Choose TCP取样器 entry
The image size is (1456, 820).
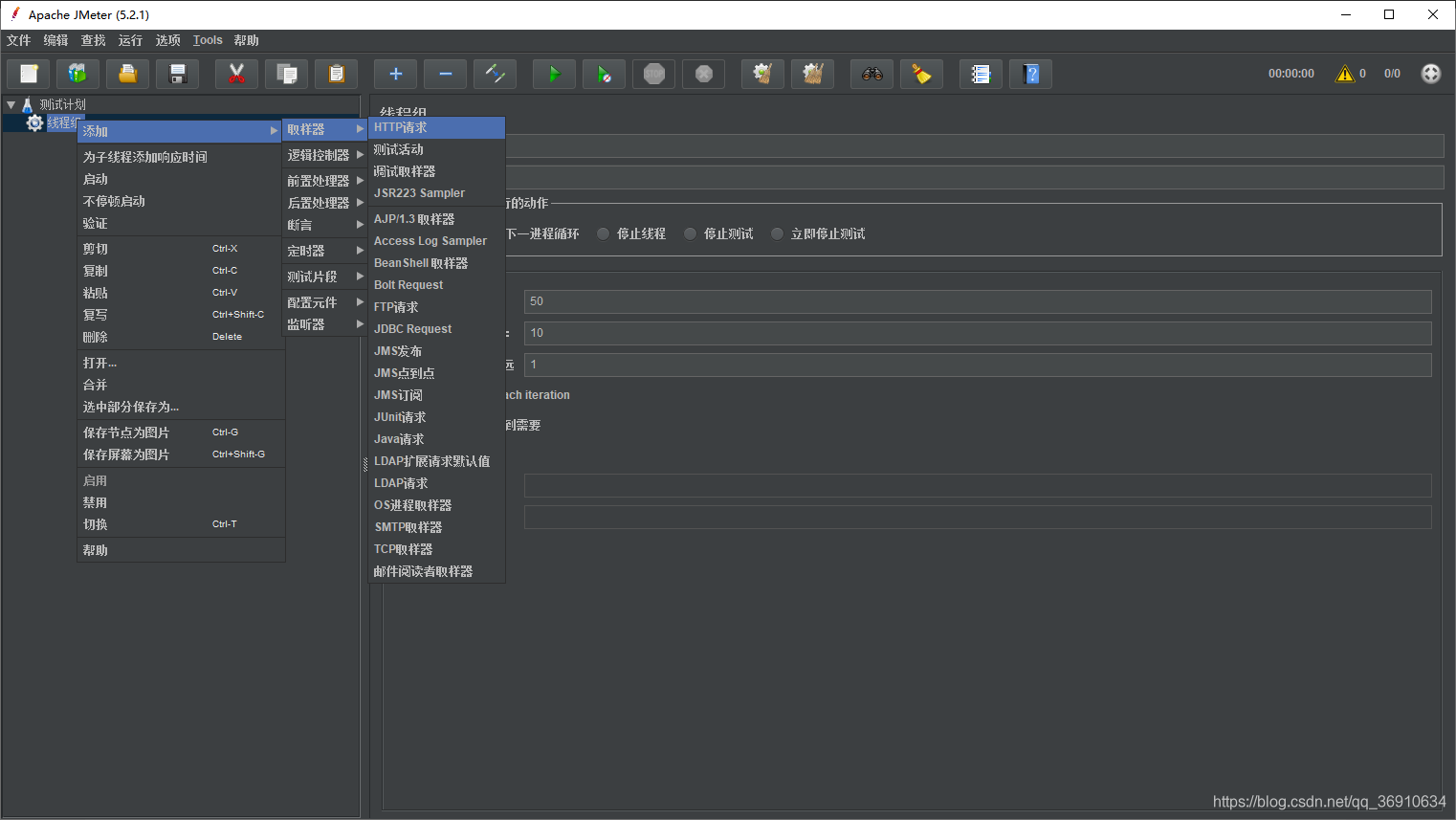pos(437,549)
